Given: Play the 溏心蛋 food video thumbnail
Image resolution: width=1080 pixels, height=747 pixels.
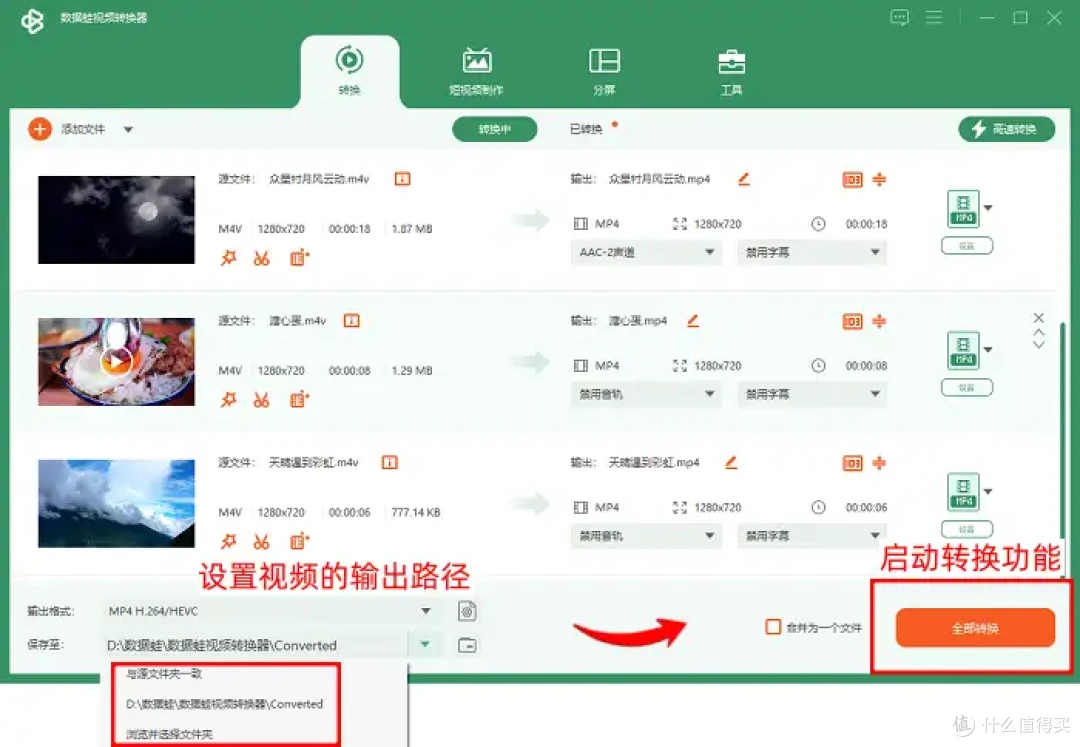Looking at the screenshot, I should 116,361.
